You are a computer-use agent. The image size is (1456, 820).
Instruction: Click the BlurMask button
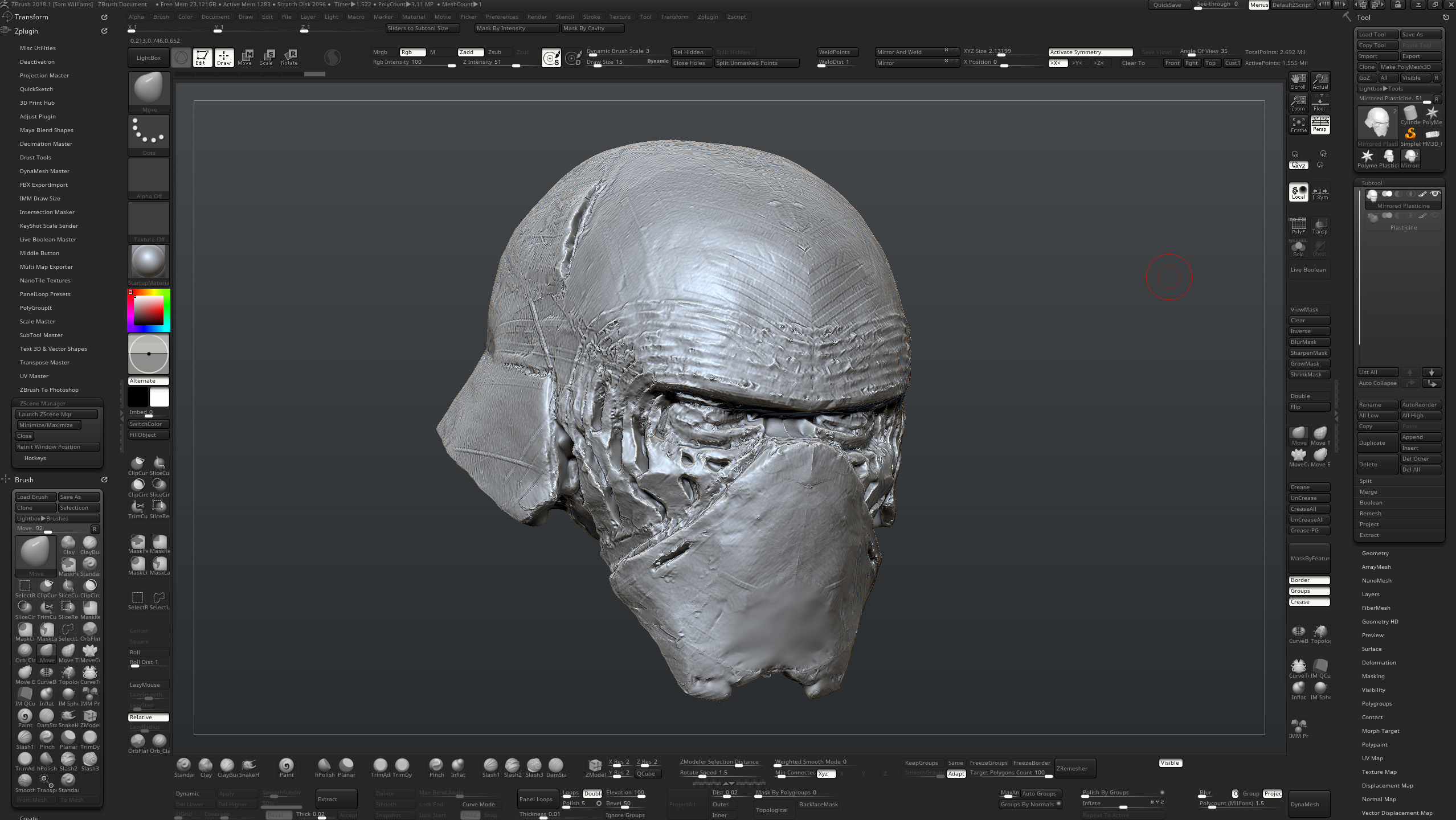[x=1309, y=342]
